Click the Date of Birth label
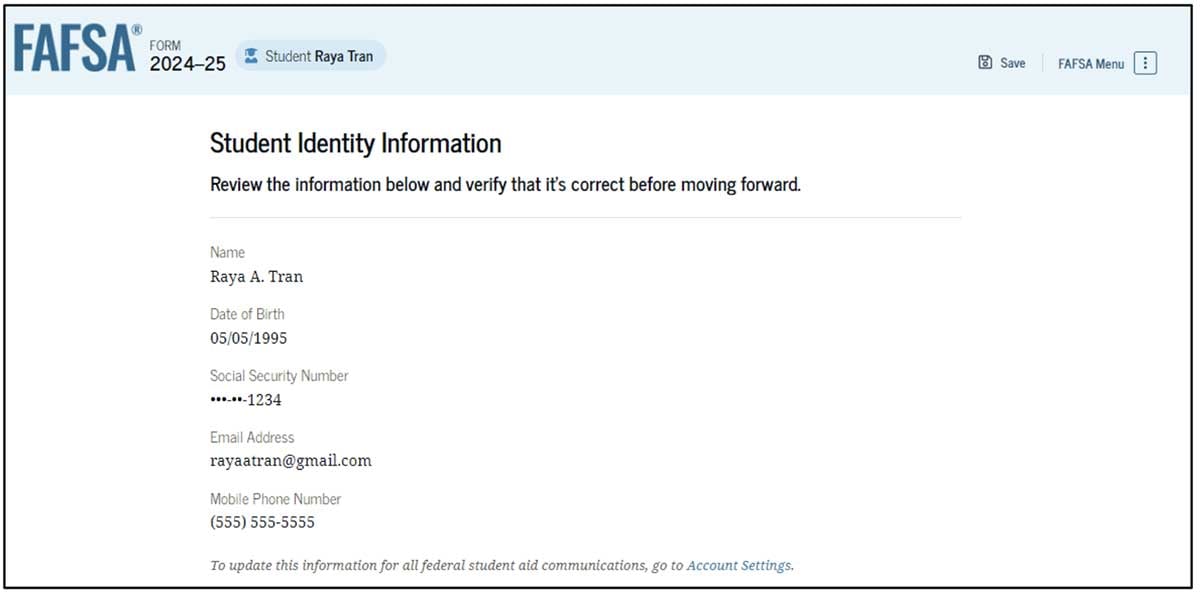The image size is (1200, 596). click(247, 314)
